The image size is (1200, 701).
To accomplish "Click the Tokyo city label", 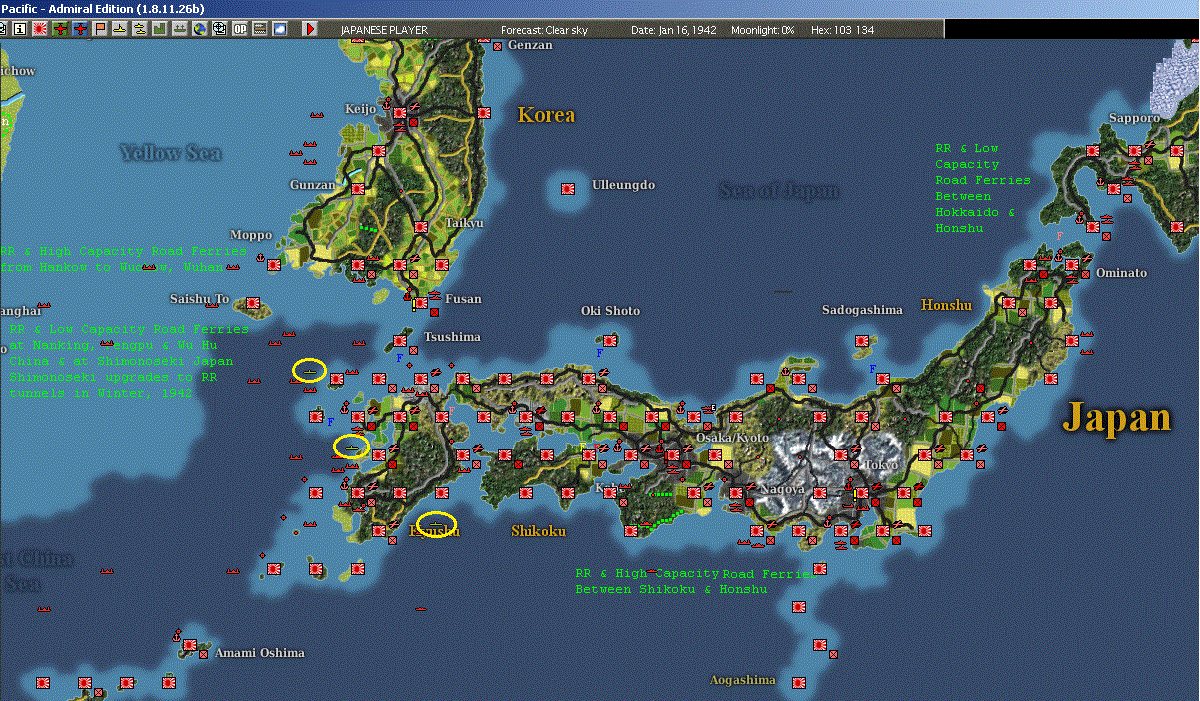I will (880, 465).
